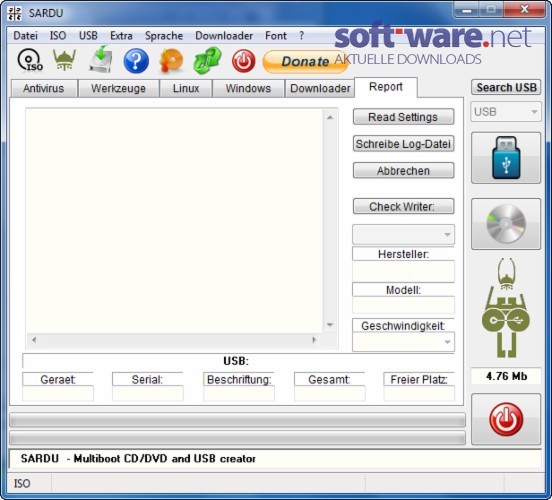Screen dimensions: 552x500
Task: Click the ISO disc toolbar icon
Action: [30, 61]
